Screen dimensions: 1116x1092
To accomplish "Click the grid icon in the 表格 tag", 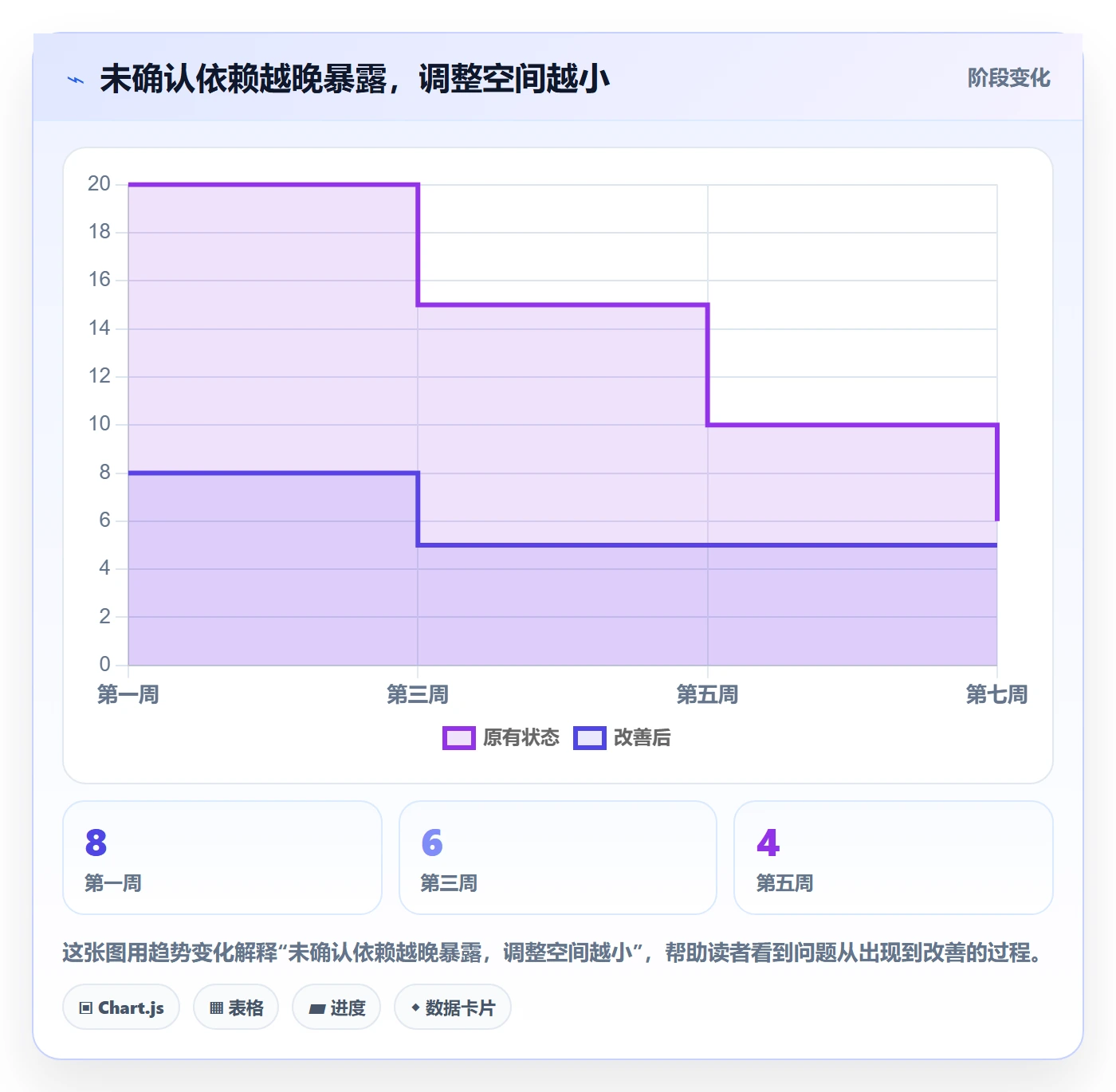I will point(216,1008).
